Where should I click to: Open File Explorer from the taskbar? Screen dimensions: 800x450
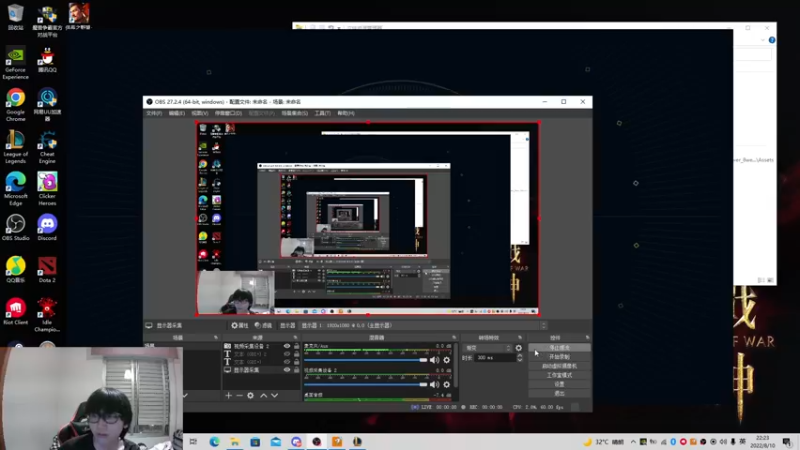coord(235,441)
